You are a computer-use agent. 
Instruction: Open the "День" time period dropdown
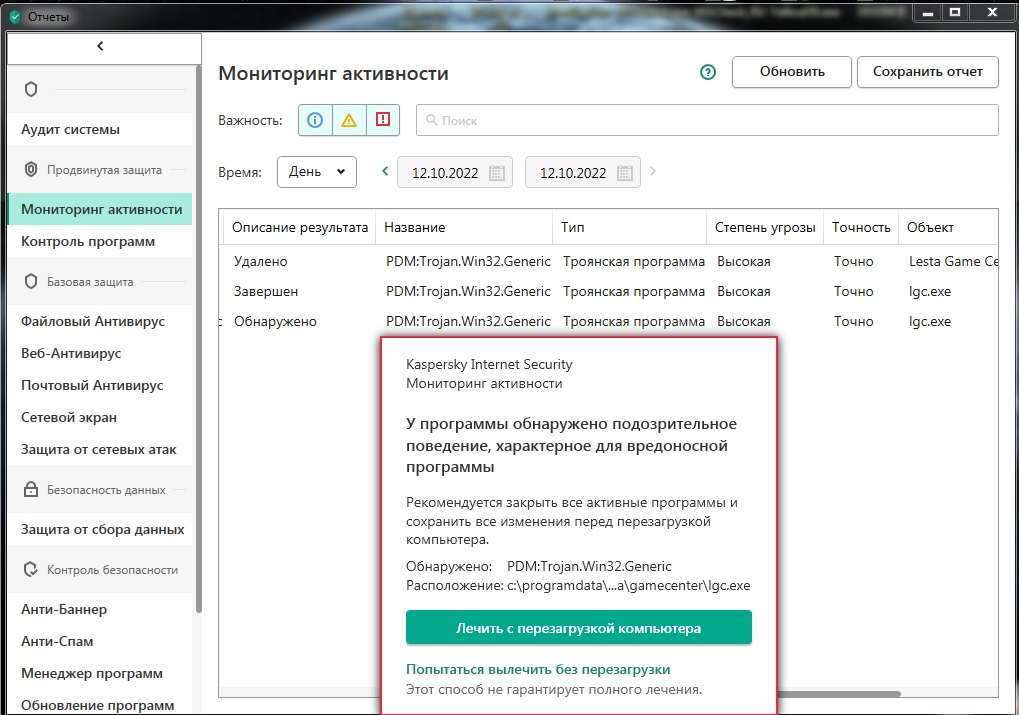click(x=316, y=172)
